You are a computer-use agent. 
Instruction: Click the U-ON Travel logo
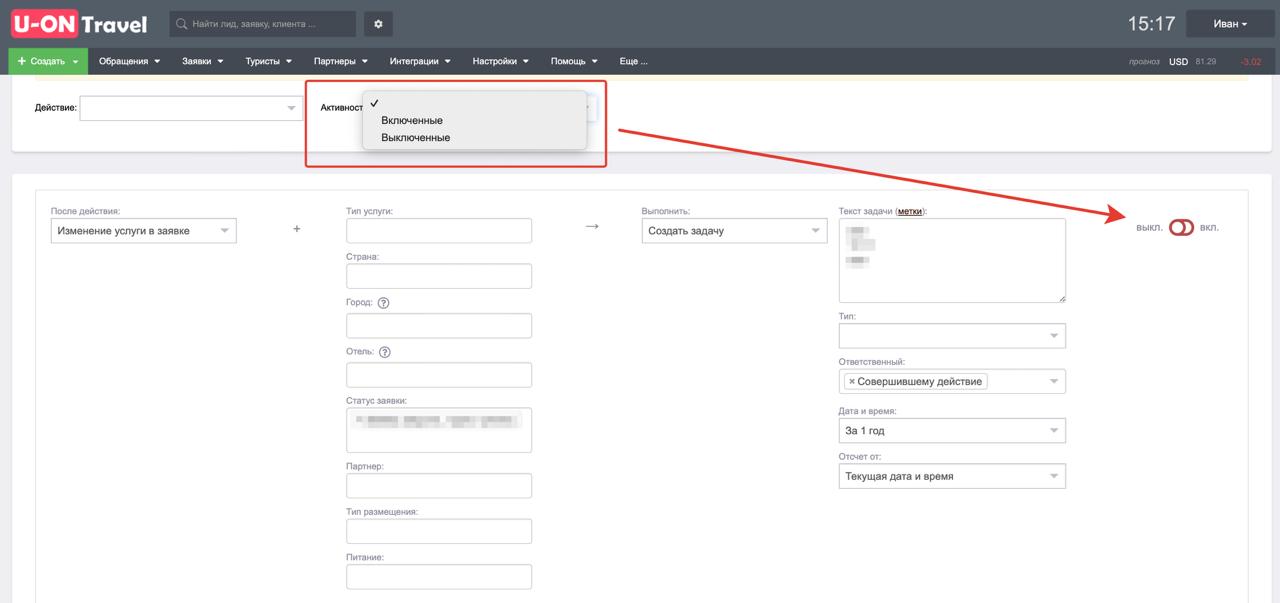[78, 24]
